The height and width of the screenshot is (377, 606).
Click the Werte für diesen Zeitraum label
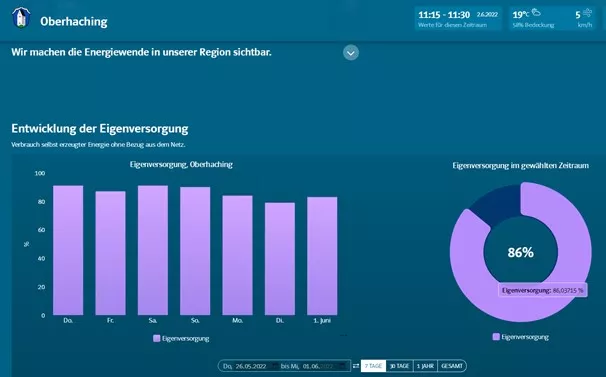pos(452,25)
